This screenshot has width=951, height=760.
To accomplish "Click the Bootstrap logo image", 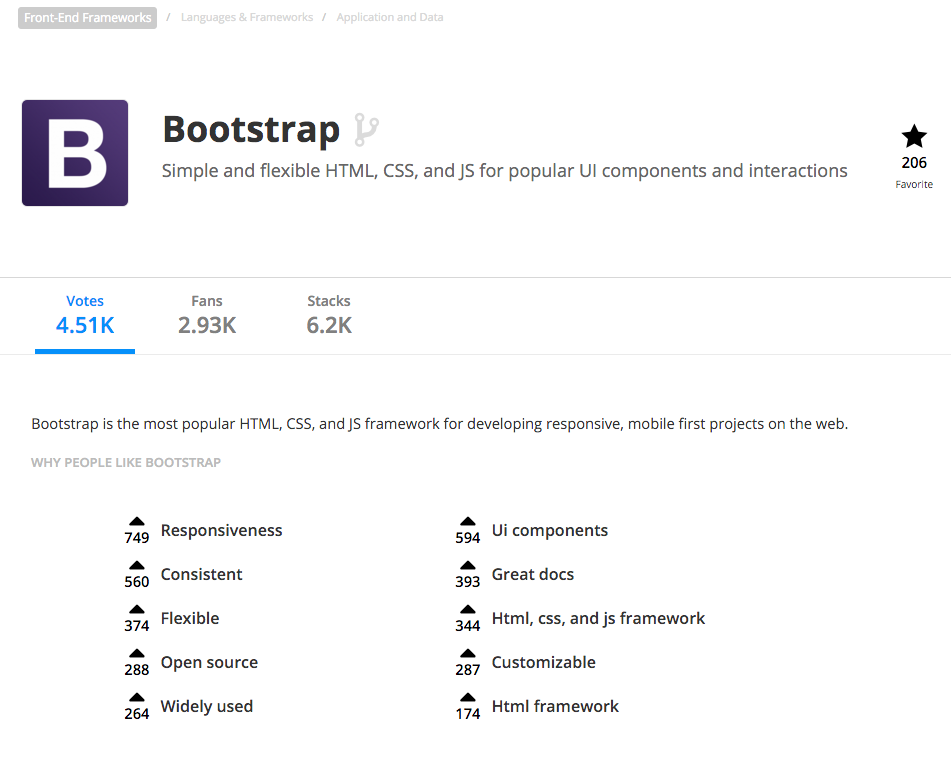I will point(75,153).
